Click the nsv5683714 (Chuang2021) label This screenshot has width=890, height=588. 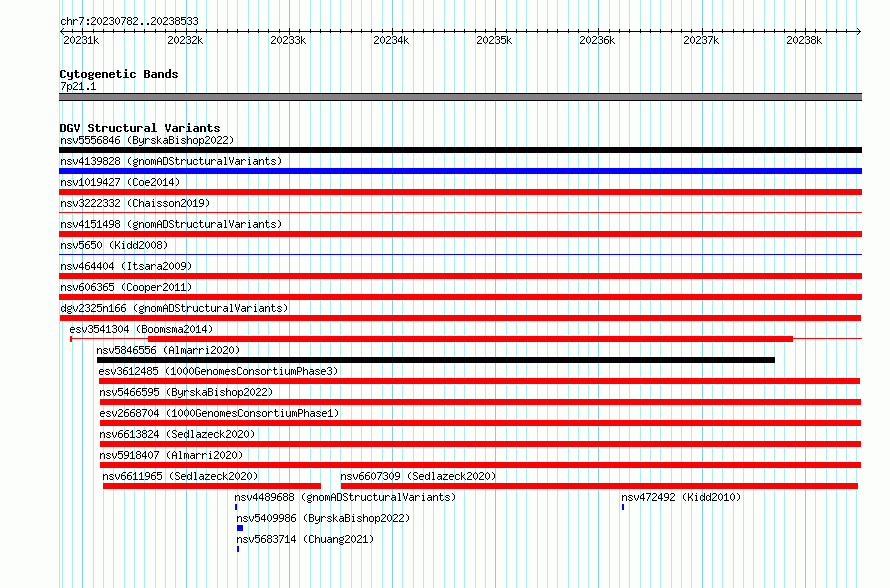[305, 539]
